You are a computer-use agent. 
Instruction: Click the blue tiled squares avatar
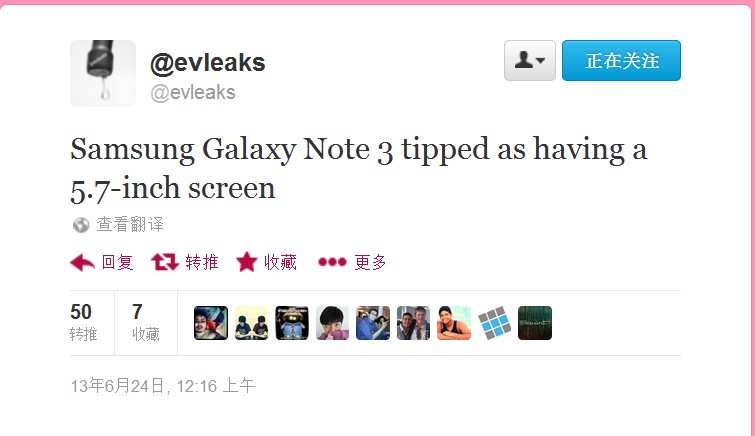(x=495, y=323)
